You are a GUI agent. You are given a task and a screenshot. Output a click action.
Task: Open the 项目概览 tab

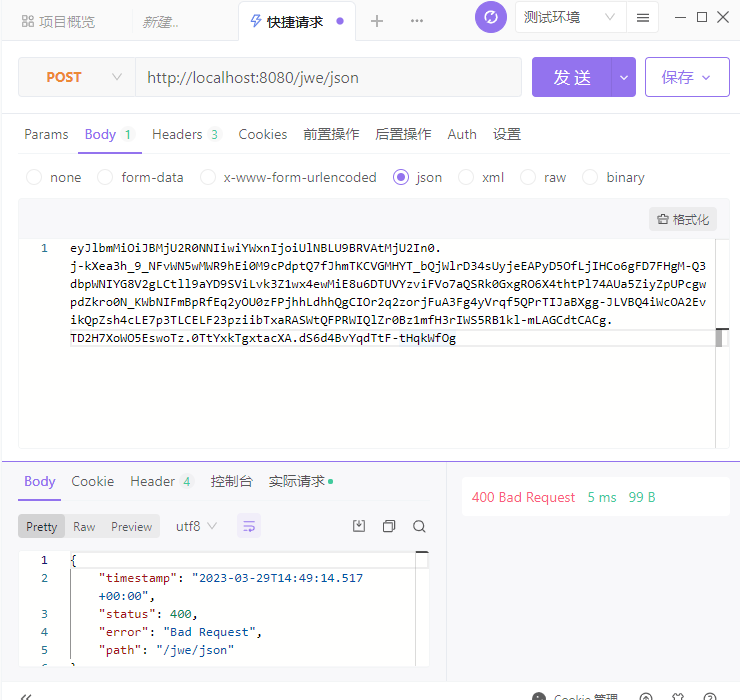coord(58,22)
